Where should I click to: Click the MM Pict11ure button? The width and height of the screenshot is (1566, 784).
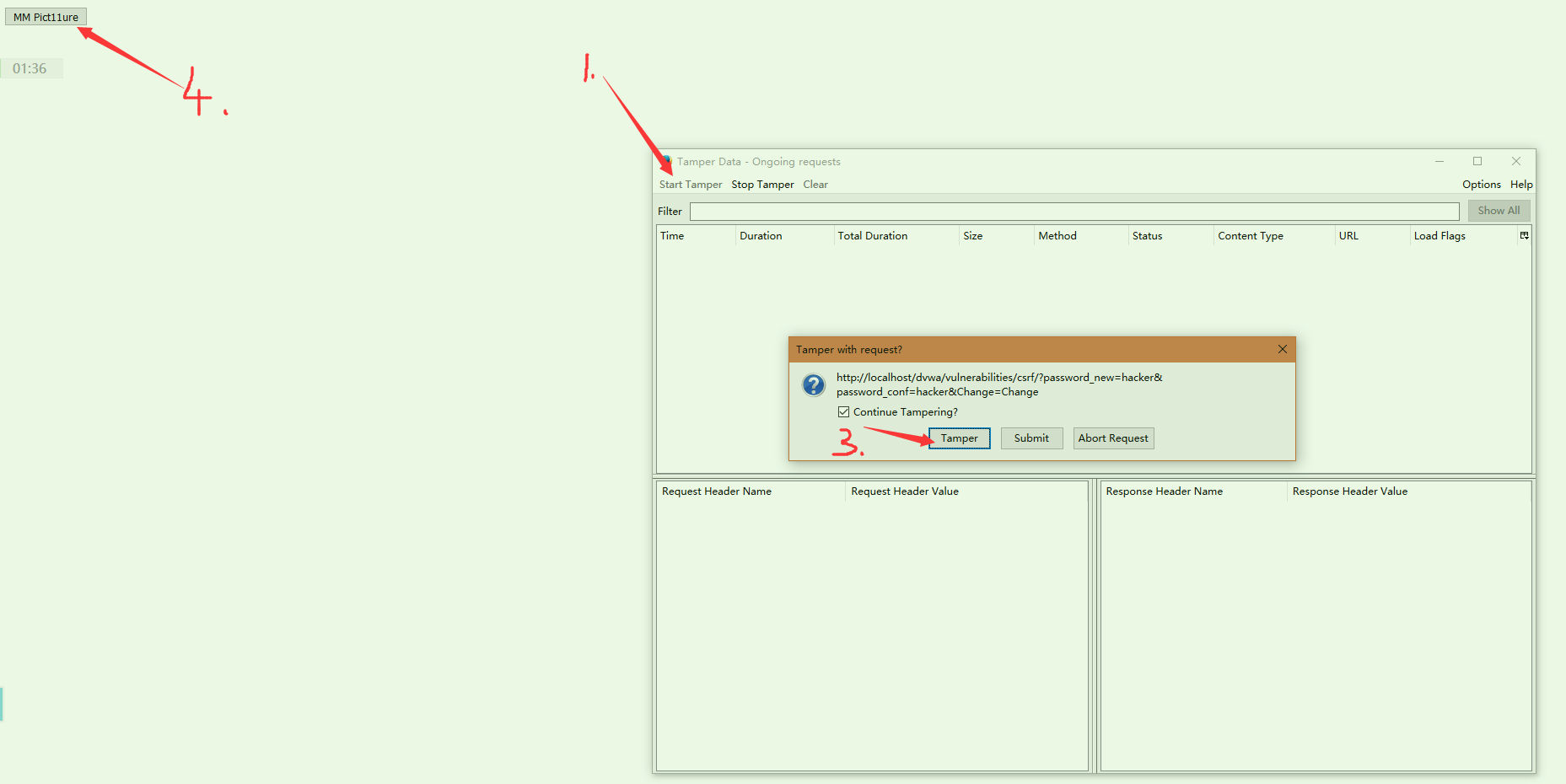point(46,17)
